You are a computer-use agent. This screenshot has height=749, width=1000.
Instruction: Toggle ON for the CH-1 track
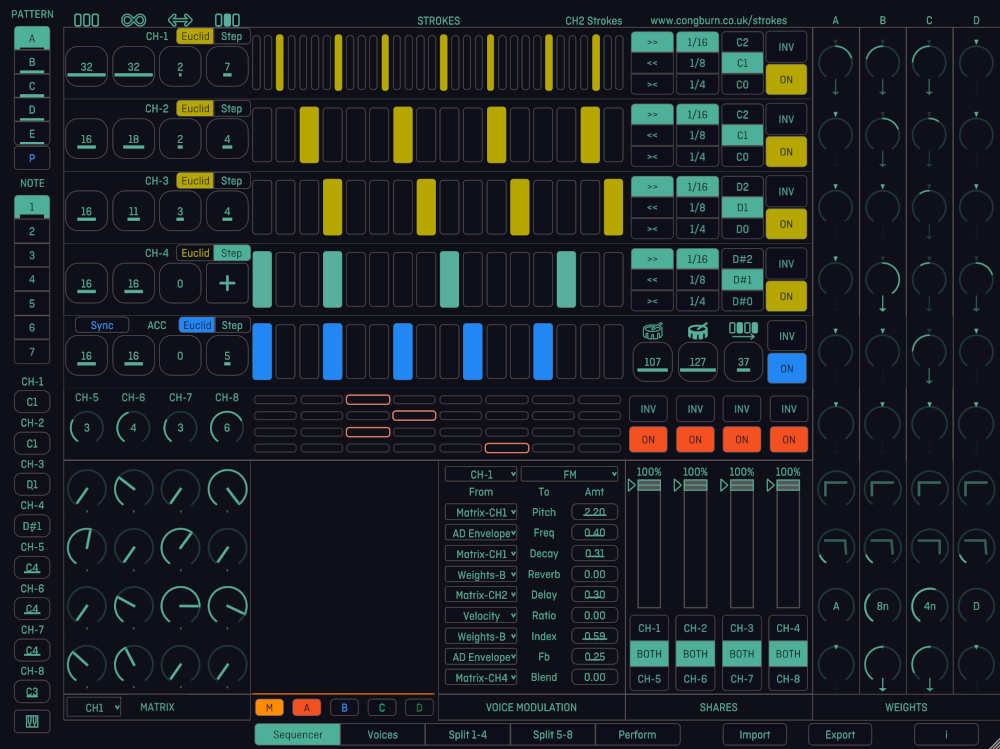pos(786,79)
